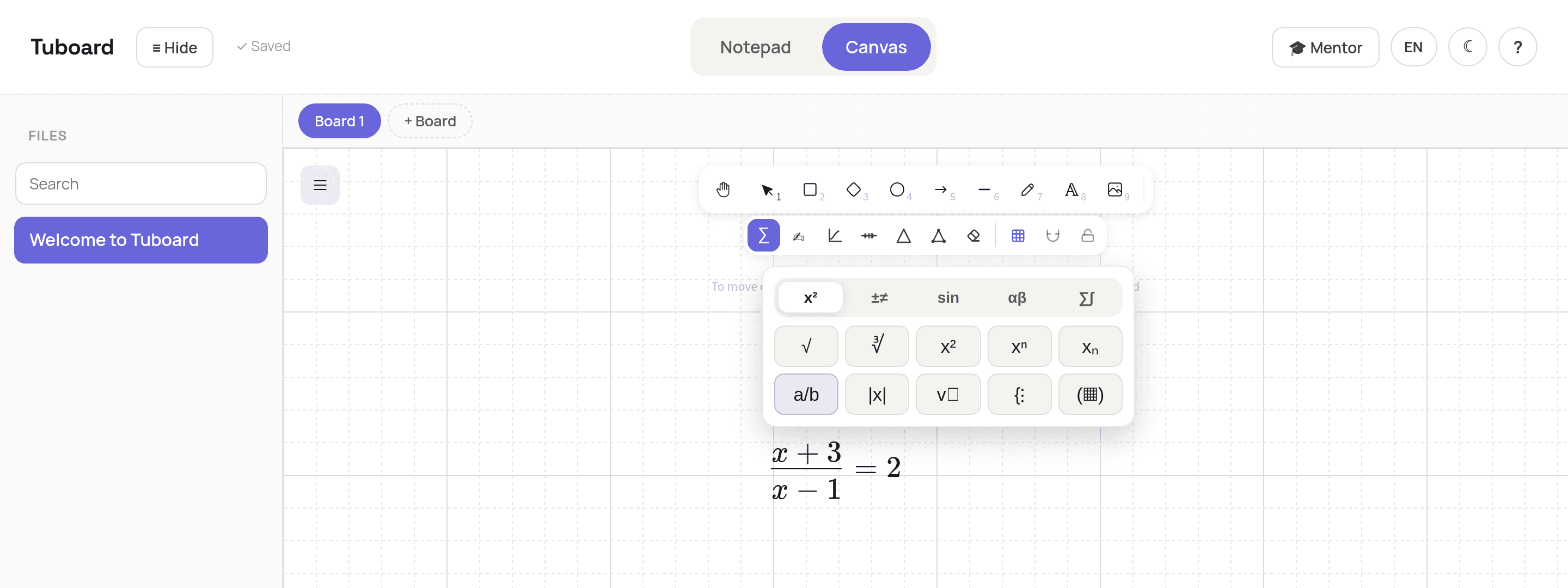Switch to Notepad mode
Image resolution: width=1568 pixels, height=588 pixels.
[755, 47]
